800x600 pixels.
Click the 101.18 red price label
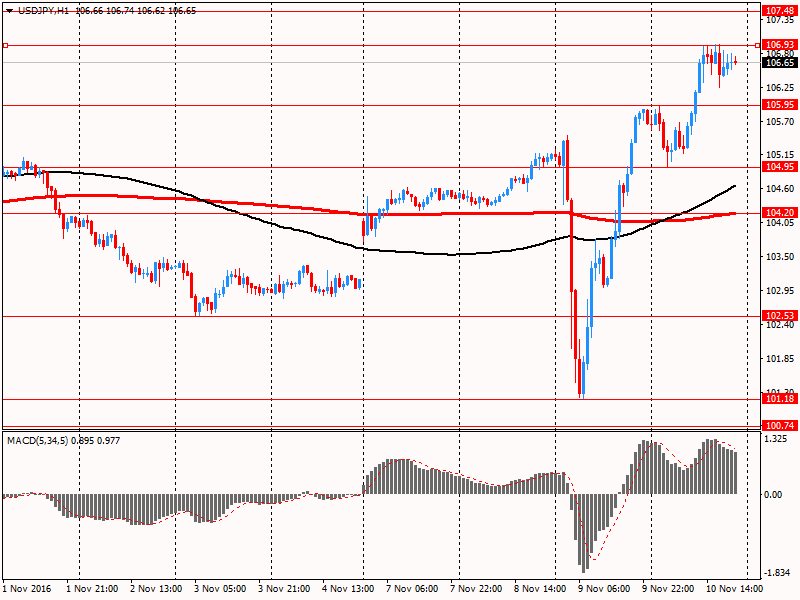click(x=779, y=399)
